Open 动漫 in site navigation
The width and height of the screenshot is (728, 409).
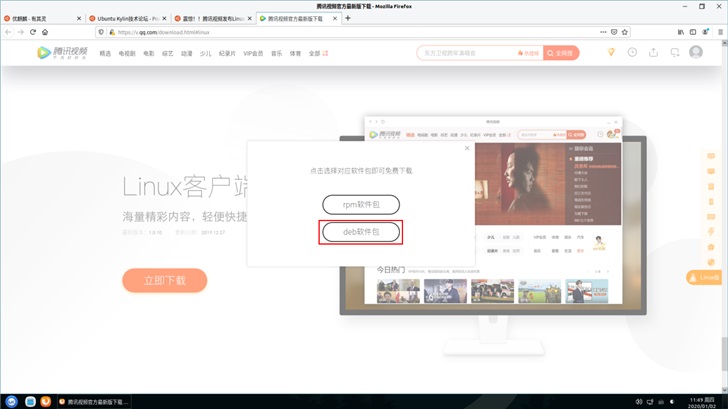point(187,53)
